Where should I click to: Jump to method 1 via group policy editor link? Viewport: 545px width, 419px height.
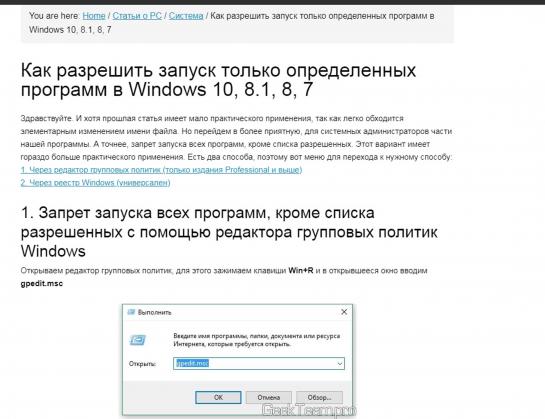pyautogui.click(x=161, y=170)
